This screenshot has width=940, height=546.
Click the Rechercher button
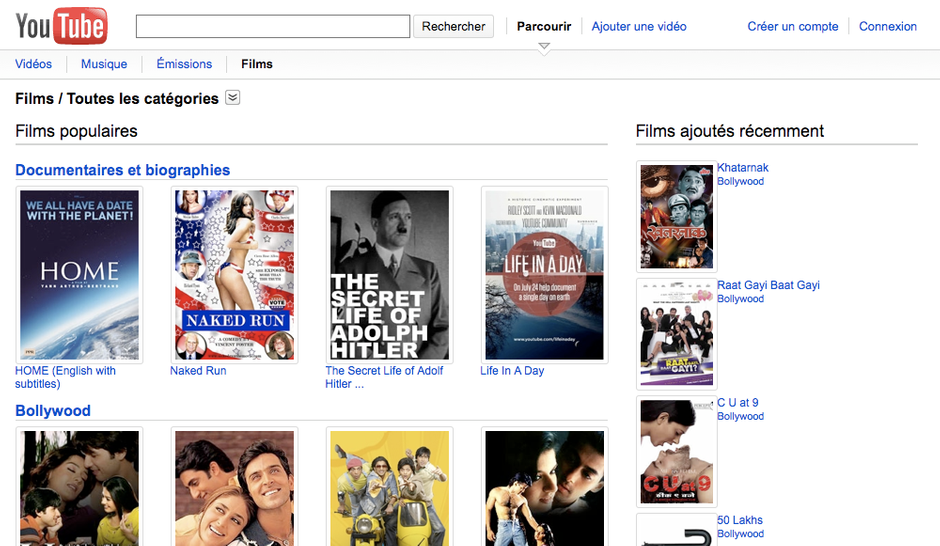[453, 26]
